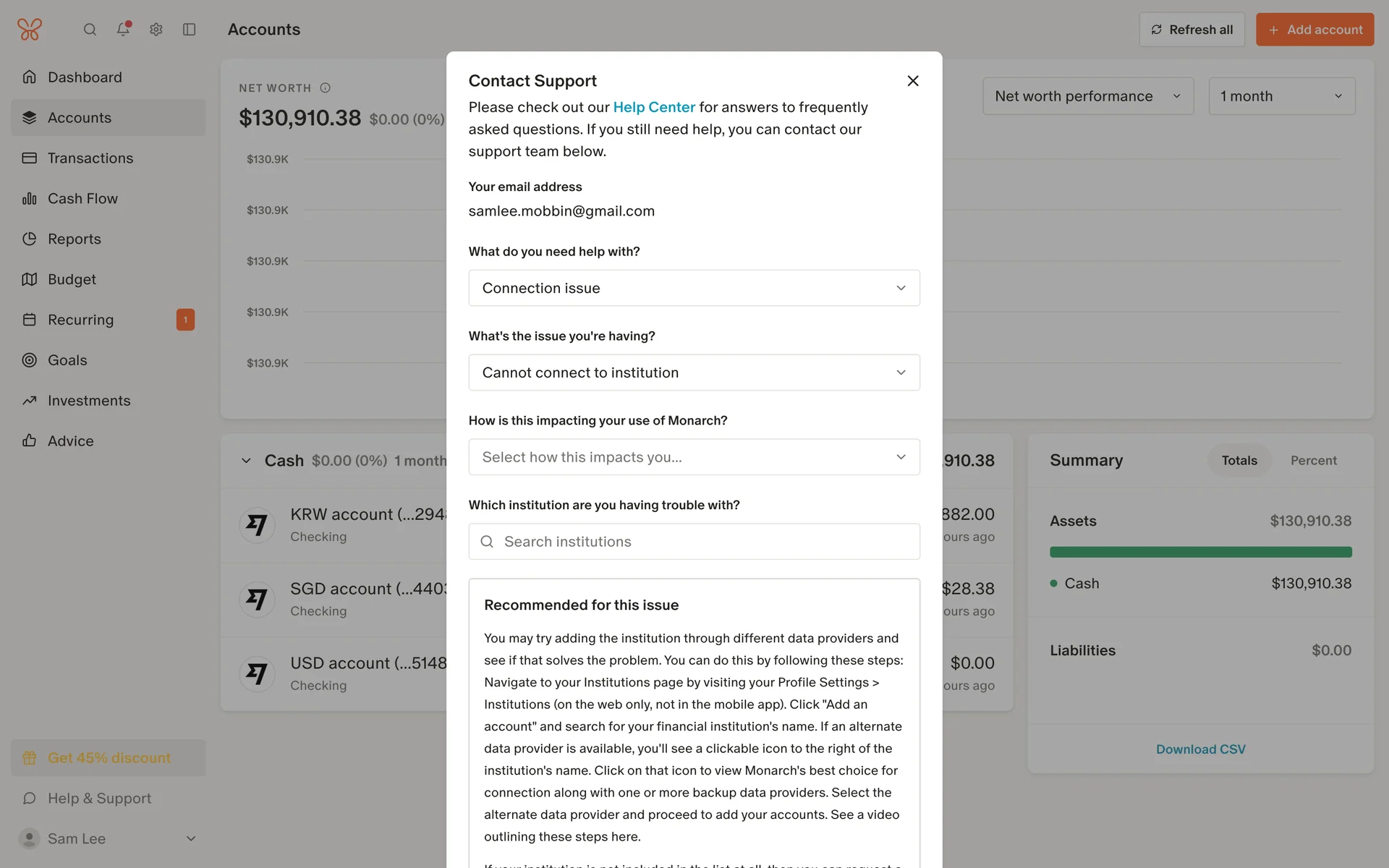The image size is (1389, 868).
Task: Switch summary to Totals view
Action: click(x=1239, y=460)
